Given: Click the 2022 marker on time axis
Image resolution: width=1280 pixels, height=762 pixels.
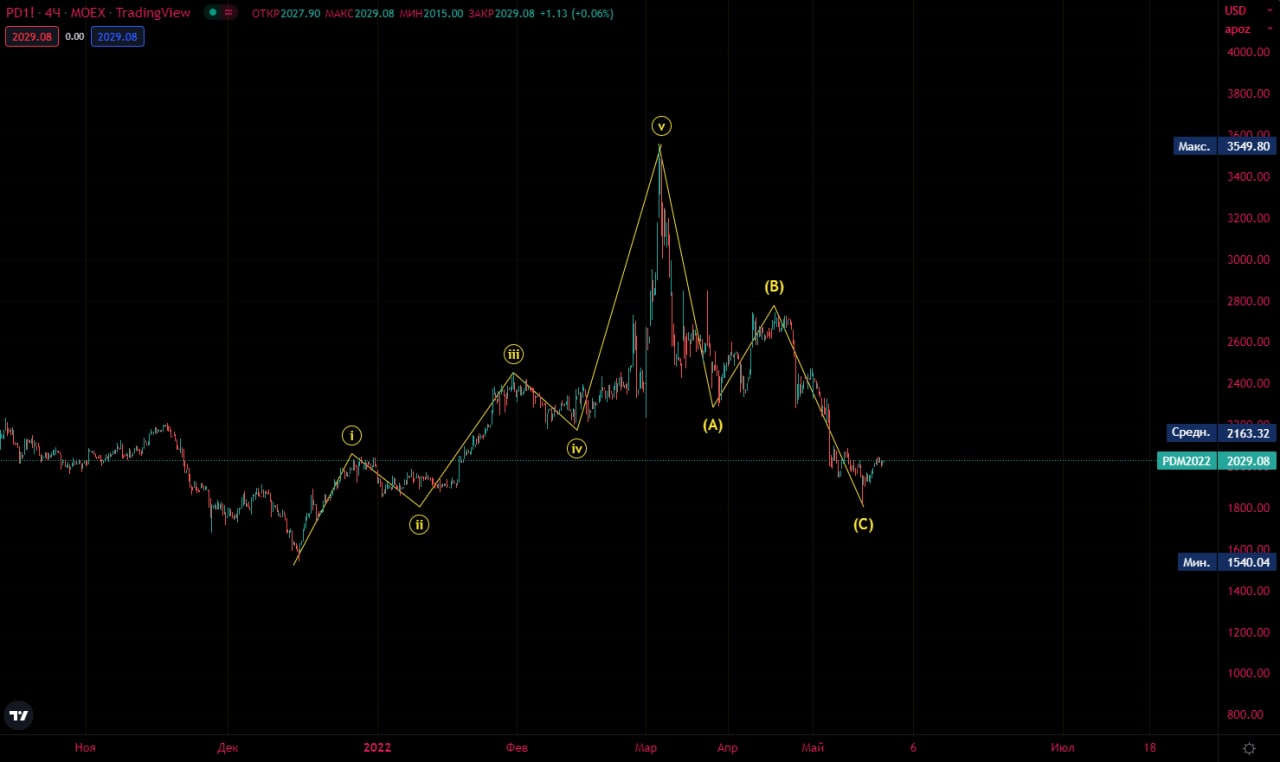Looking at the screenshot, I should [x=377, y=747].
